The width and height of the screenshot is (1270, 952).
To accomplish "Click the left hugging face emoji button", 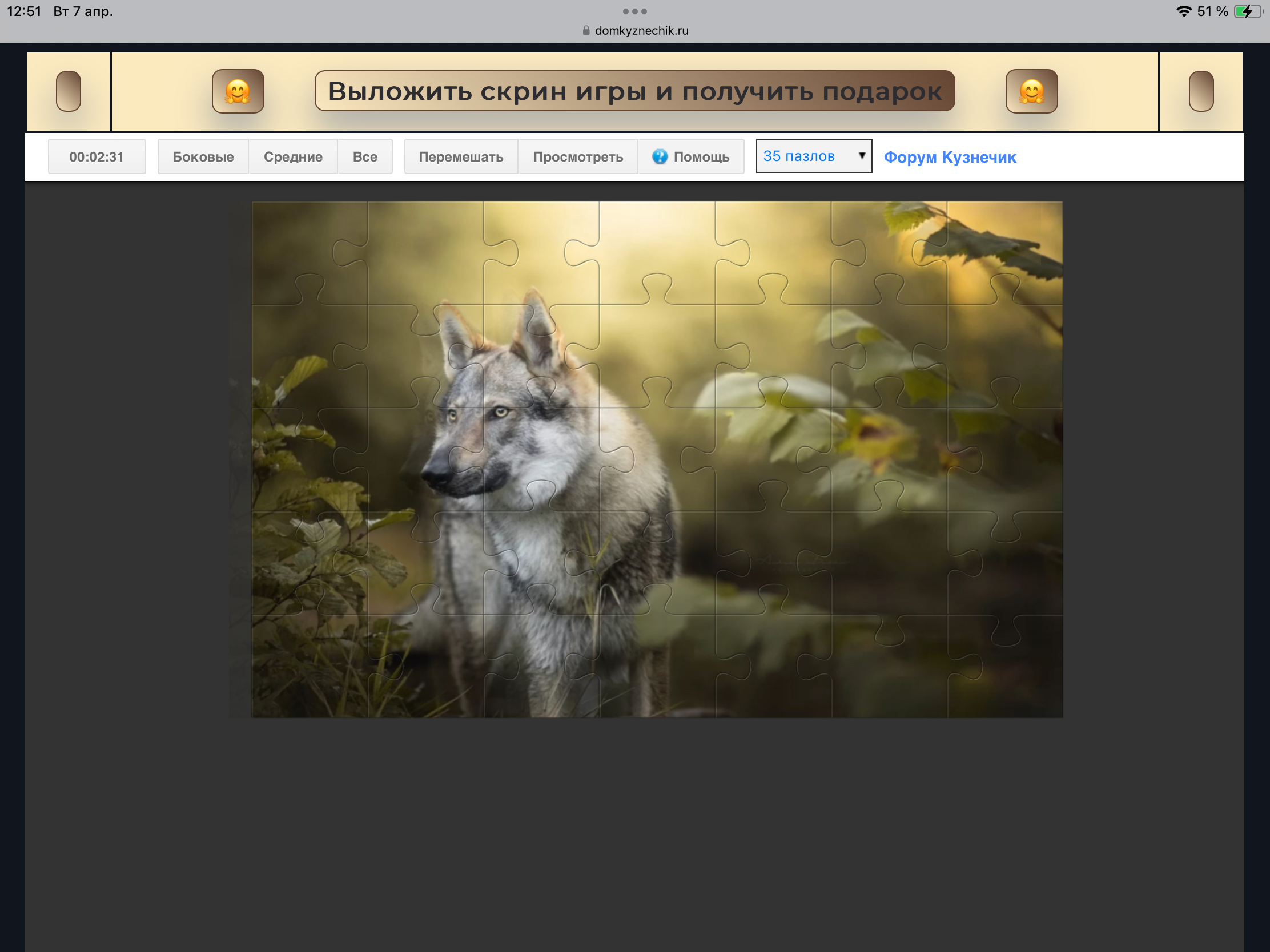I will (238, 91).
